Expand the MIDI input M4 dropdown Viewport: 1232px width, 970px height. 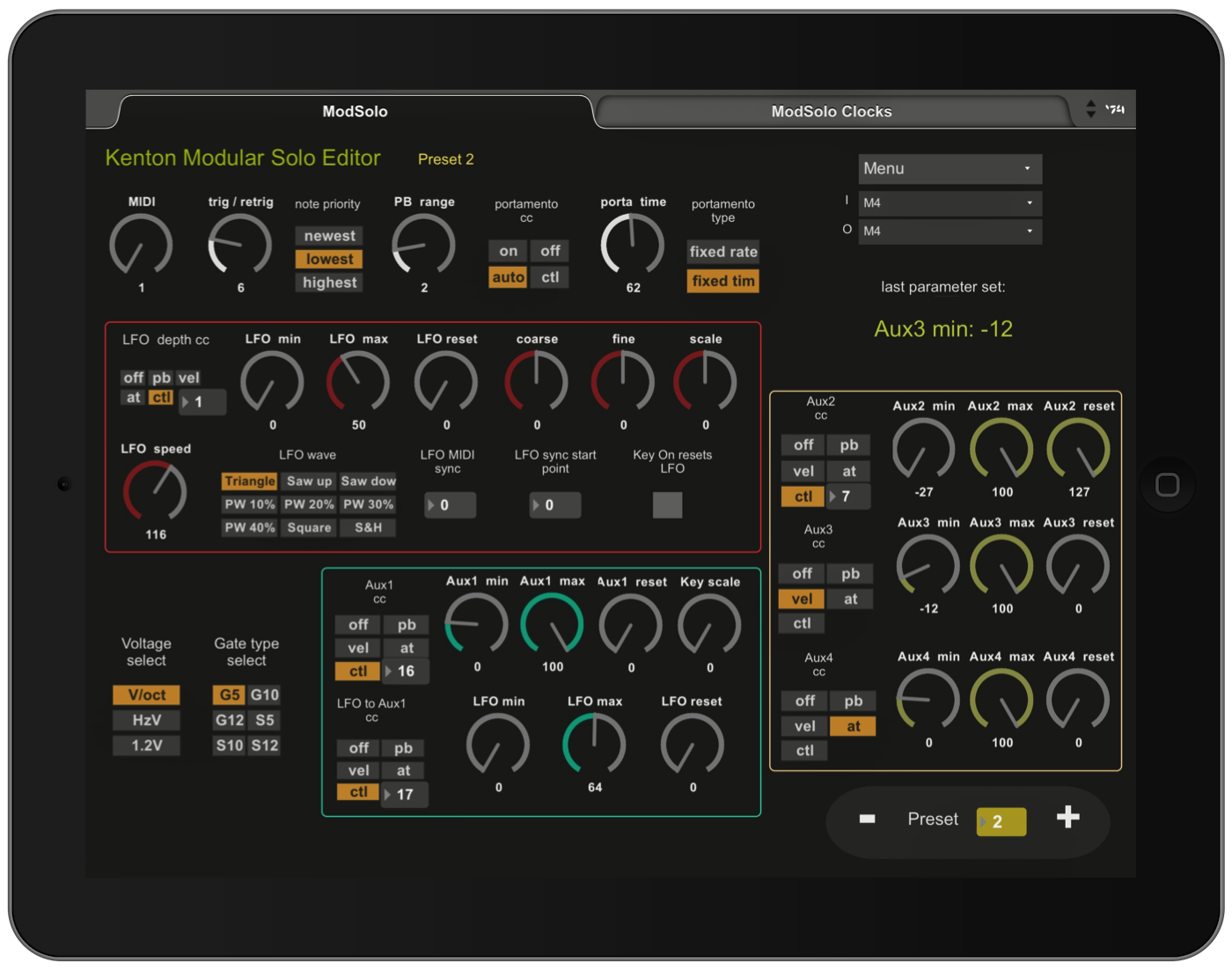click(x=950, y=203)
